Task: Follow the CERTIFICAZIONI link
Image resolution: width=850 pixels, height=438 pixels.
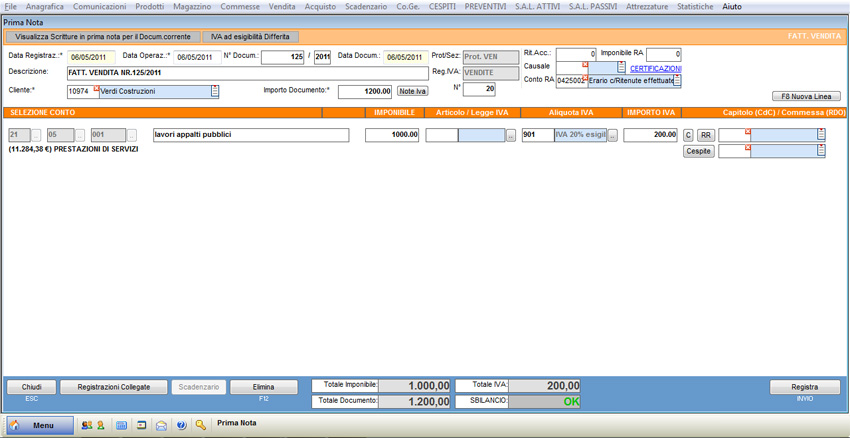Action: coord(655,68)
